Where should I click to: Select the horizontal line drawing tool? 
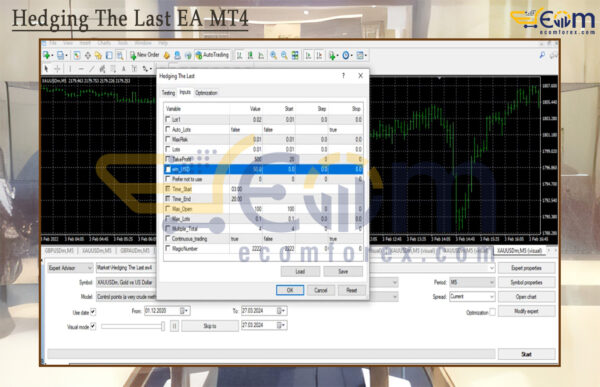coord(81,69)
